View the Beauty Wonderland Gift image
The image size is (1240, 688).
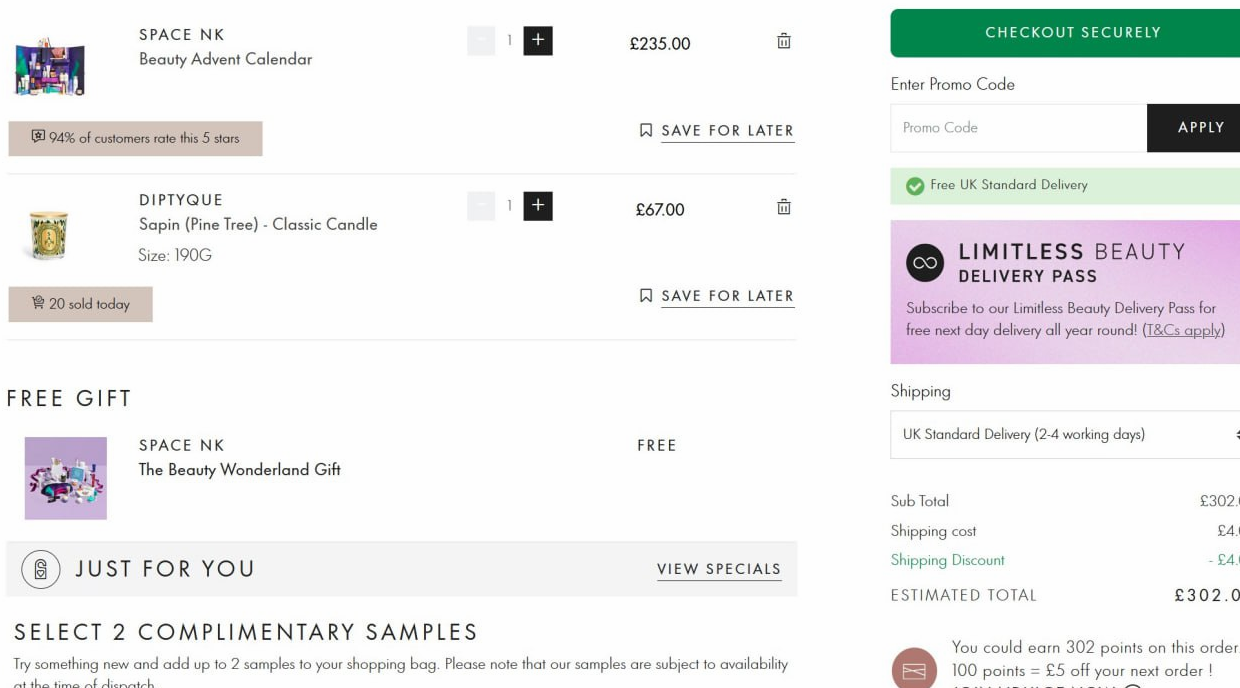pos(66,478)
